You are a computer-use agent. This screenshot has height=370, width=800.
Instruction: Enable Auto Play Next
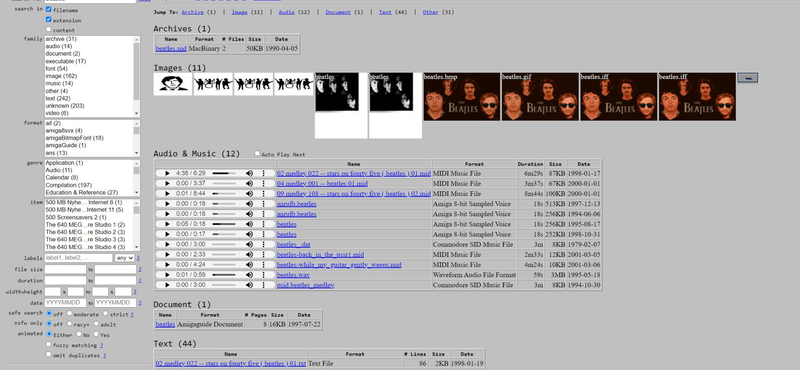coord(257,154)
